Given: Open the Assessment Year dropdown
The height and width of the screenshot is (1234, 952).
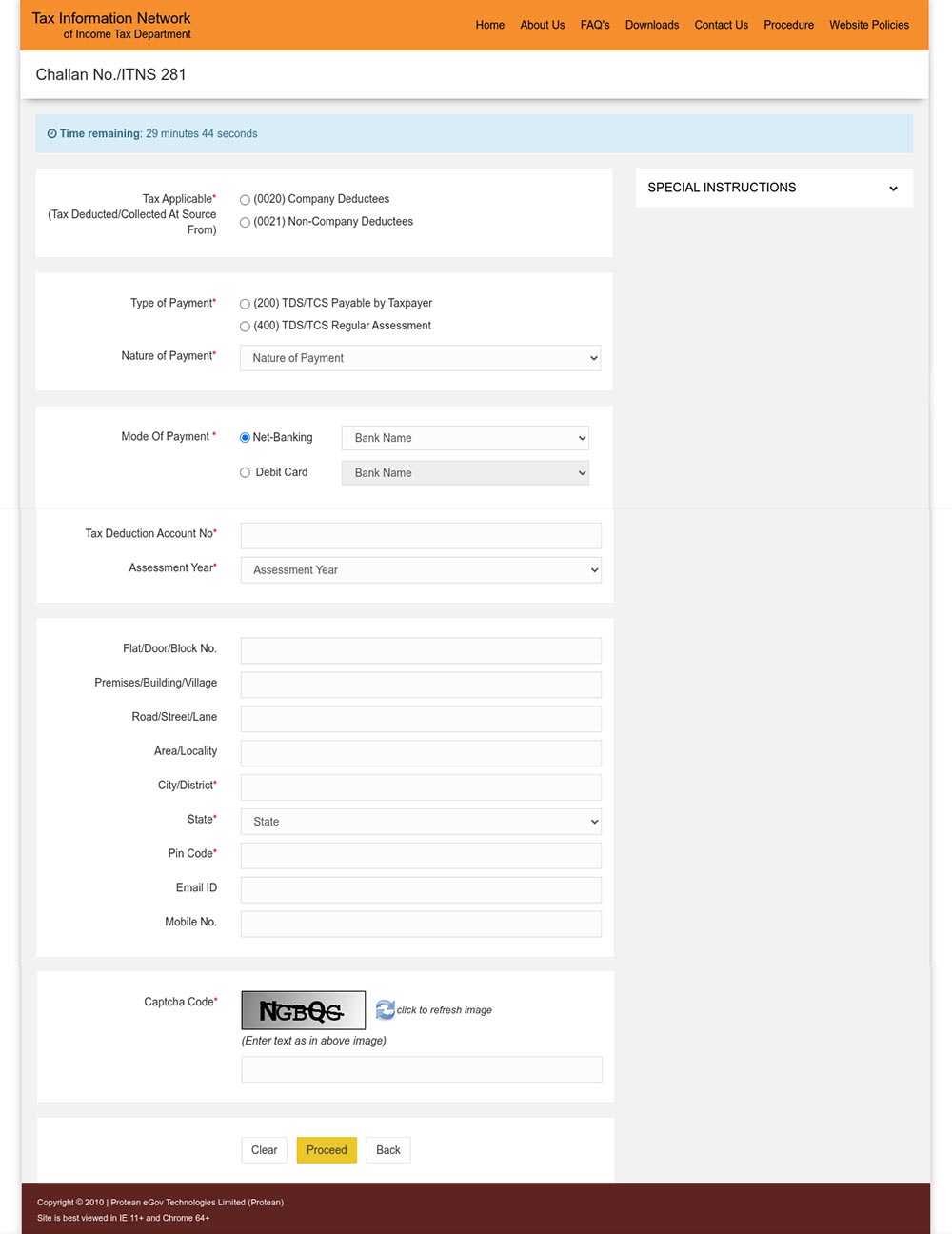Looking at the screenshot, I should pos(420,570).
